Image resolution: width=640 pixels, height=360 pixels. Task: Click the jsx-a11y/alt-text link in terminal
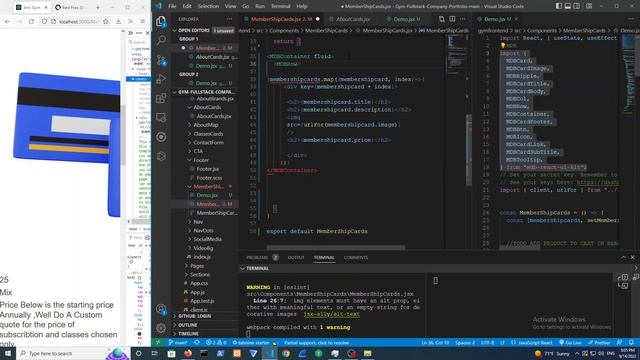[331, 314]
